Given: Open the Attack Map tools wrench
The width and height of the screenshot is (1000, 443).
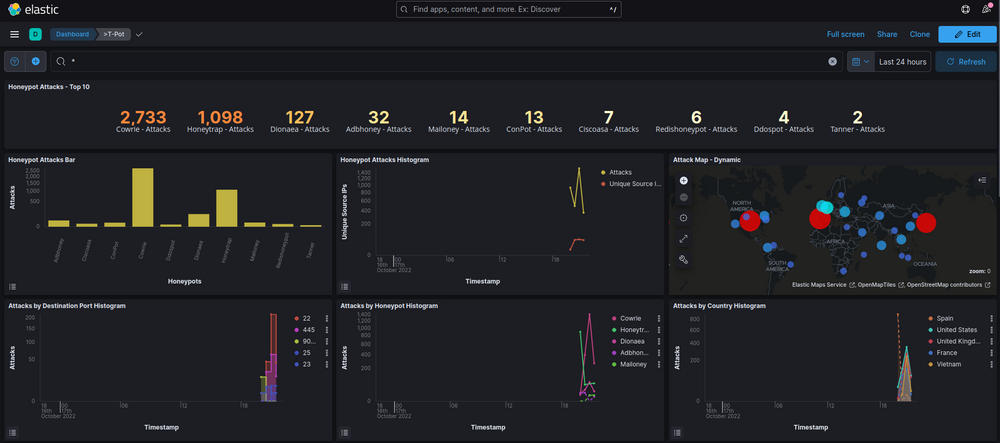Looking at the screenshot, I should 684,259.
